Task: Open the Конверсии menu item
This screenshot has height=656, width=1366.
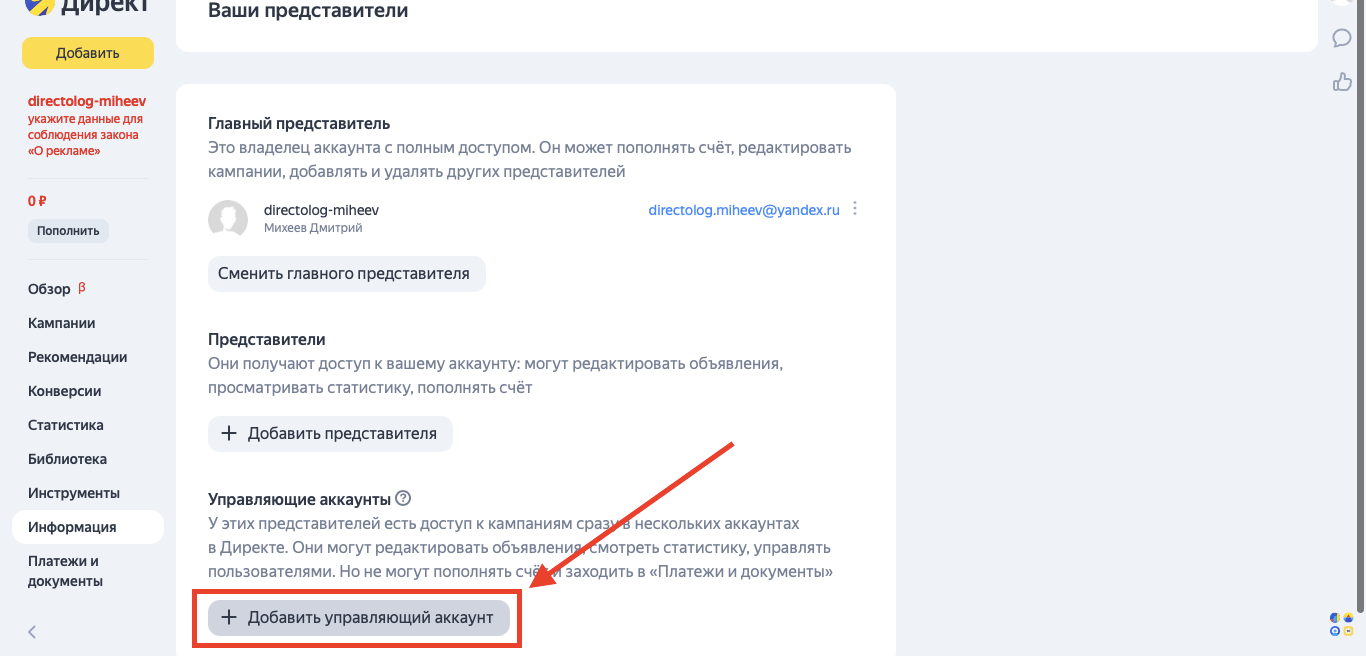Action: click(x=64, y=391)
